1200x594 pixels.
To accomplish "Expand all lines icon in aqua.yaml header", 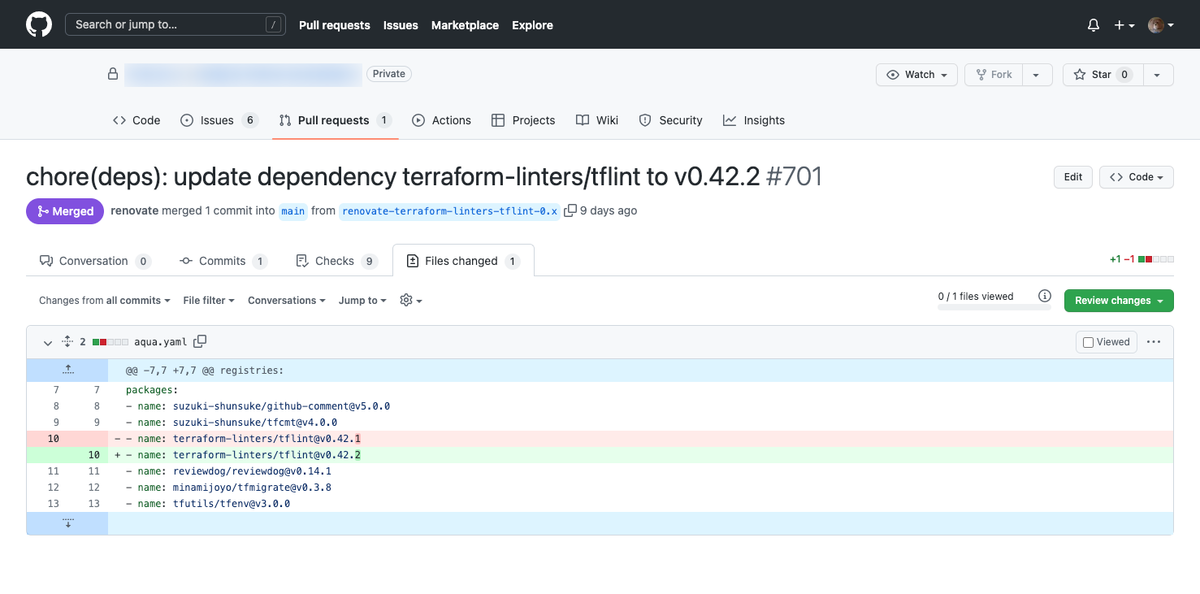I will click(x=68, y=341).
